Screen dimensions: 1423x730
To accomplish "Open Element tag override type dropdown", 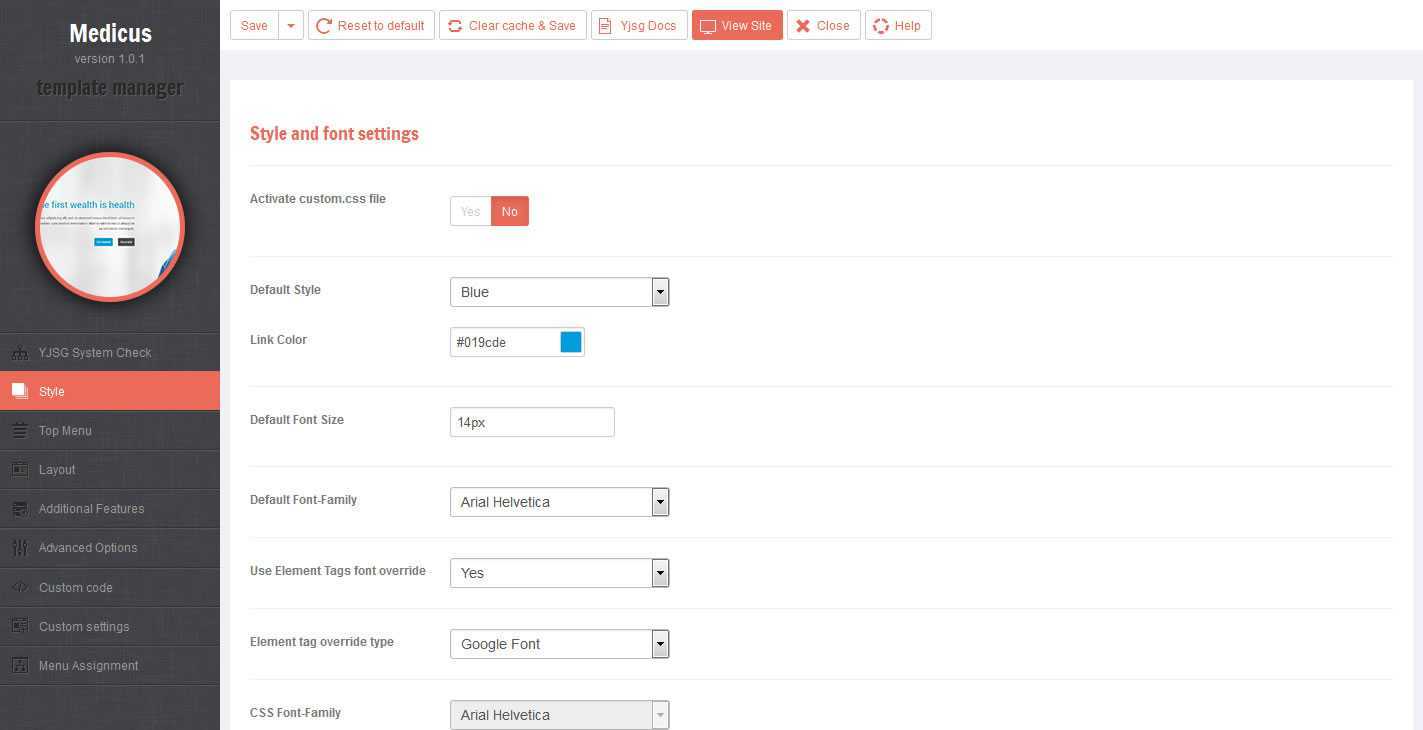I will (x=559, y=644).
